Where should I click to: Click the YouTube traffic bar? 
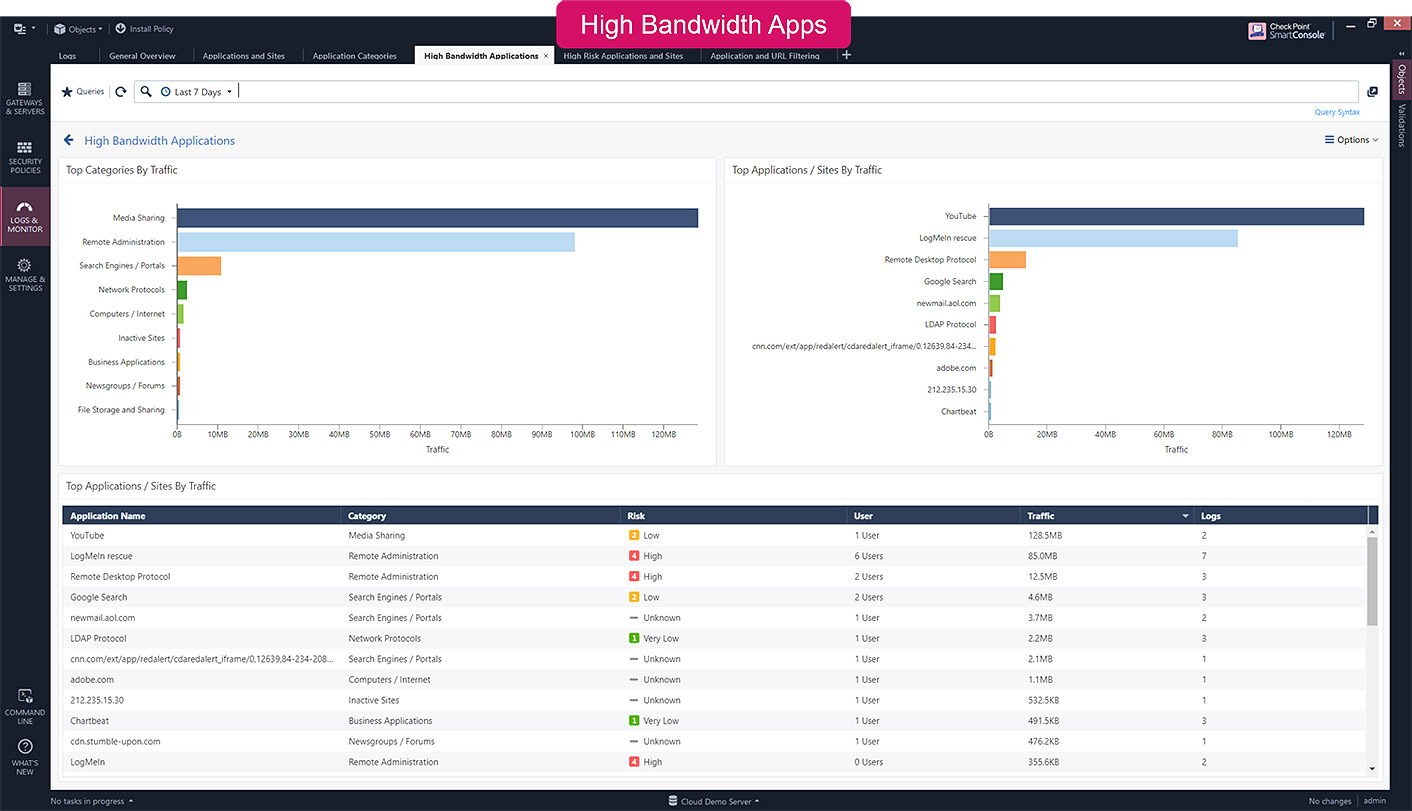[1176, 217]
